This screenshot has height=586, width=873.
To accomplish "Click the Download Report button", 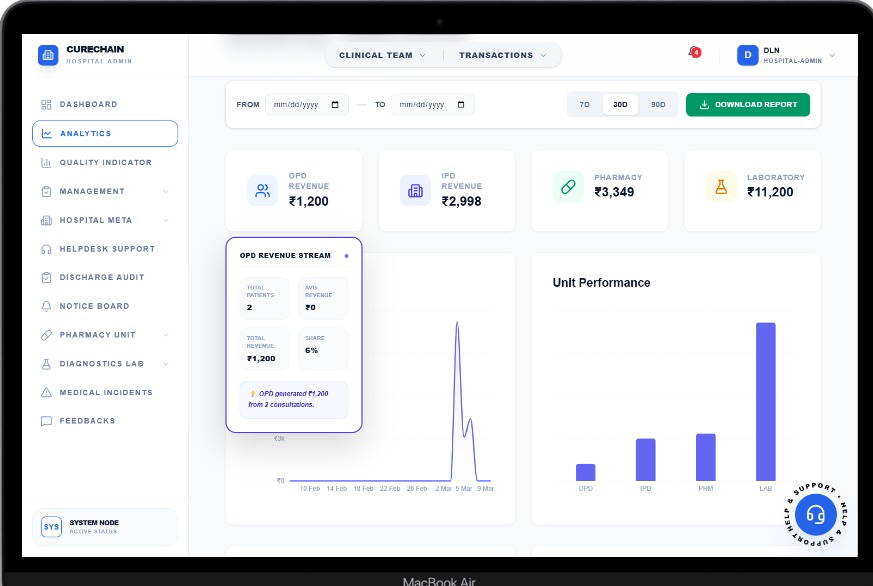I will (748, 104).
